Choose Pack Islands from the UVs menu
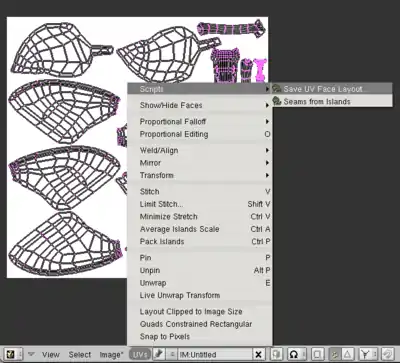Viewport: 400px width, 363px height. coord(200,241)
